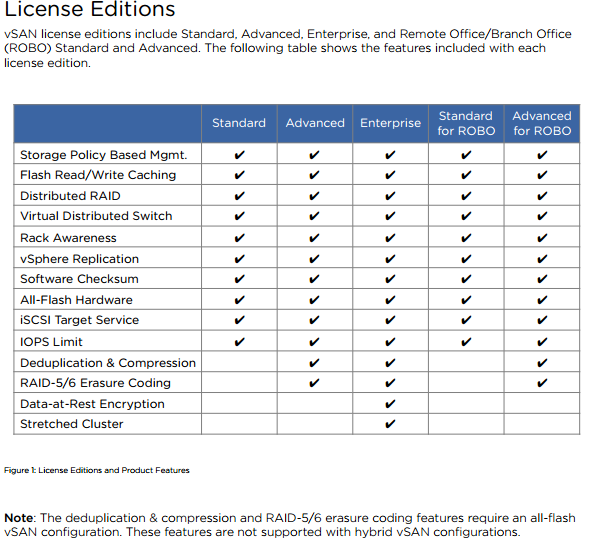Select the All-Flash Hardware row label
Viewport: 599px width, 541px height.
(76, 300)
